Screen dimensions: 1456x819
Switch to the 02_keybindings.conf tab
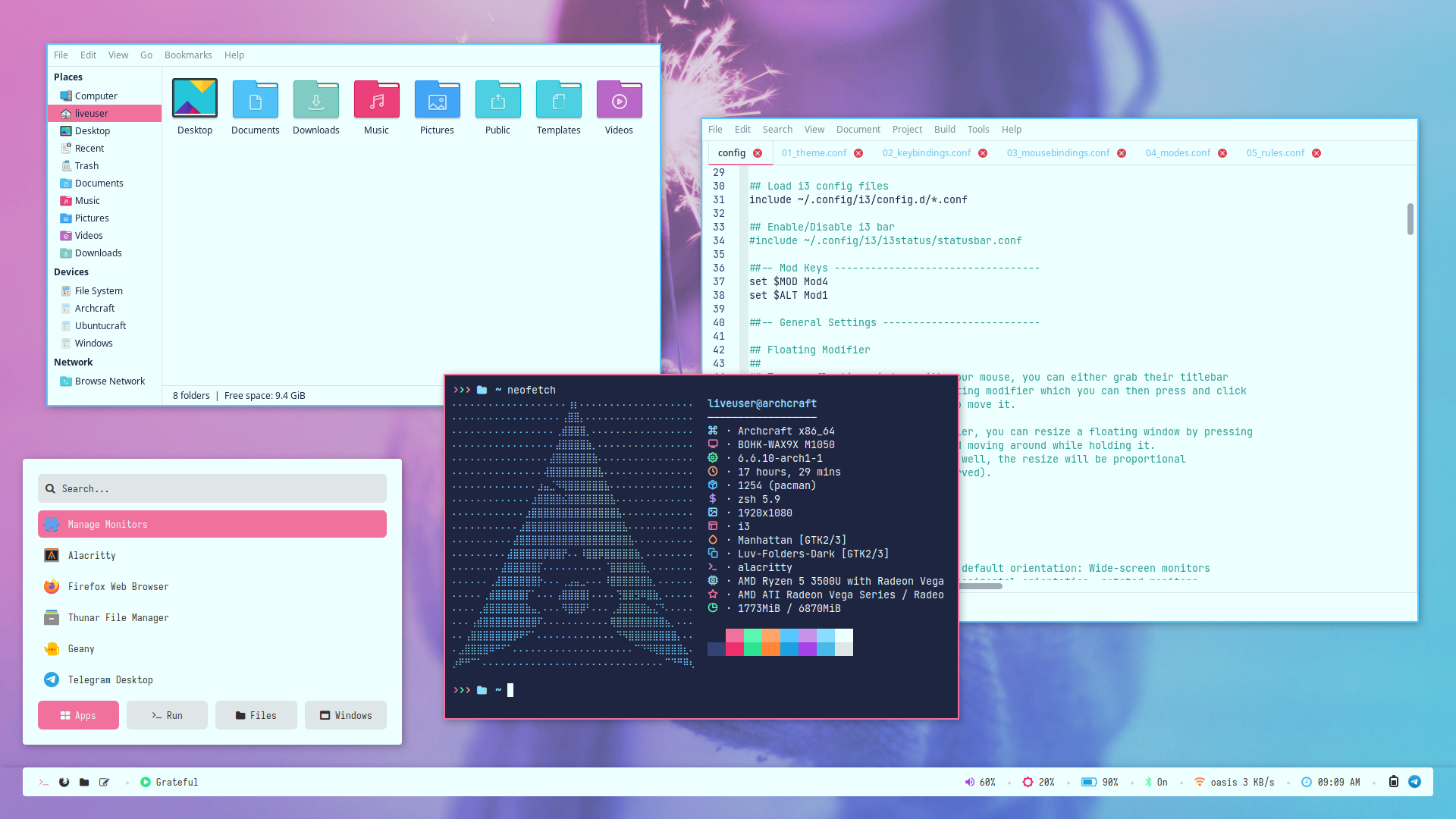[x=926, y=153]
